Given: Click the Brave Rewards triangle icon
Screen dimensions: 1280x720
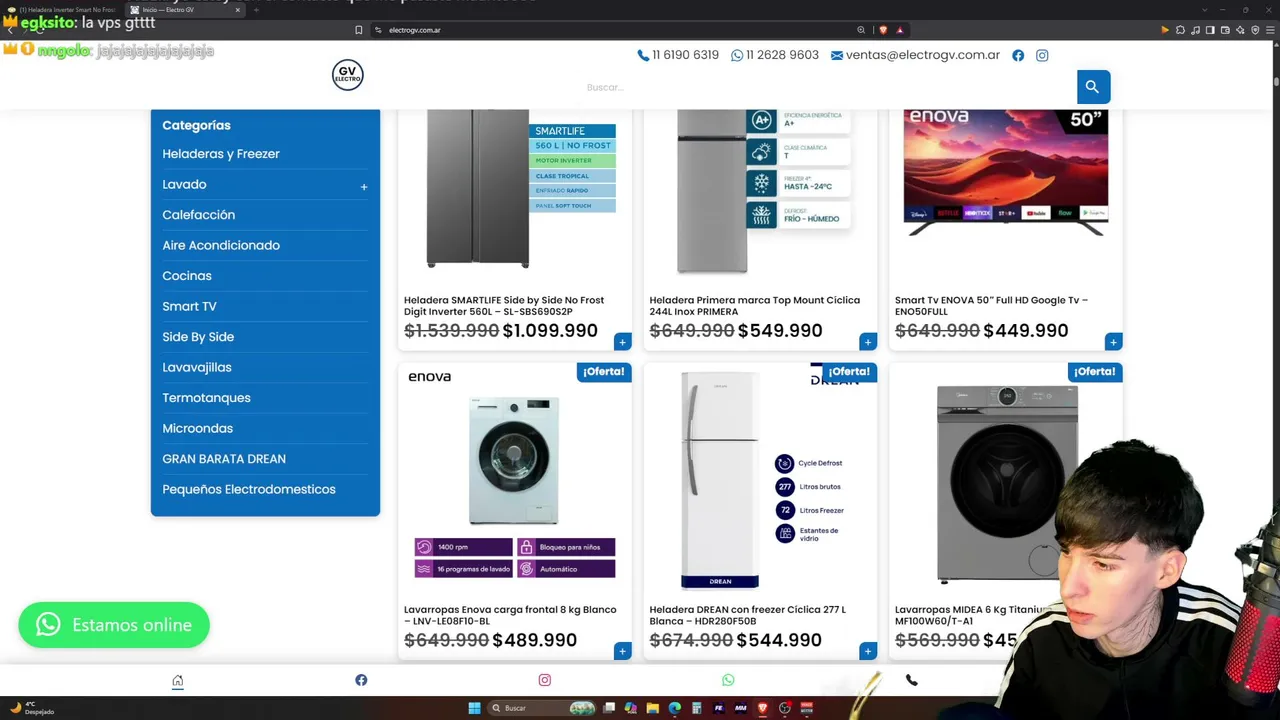Looking at the screenshot, I should tap(900, 30).
